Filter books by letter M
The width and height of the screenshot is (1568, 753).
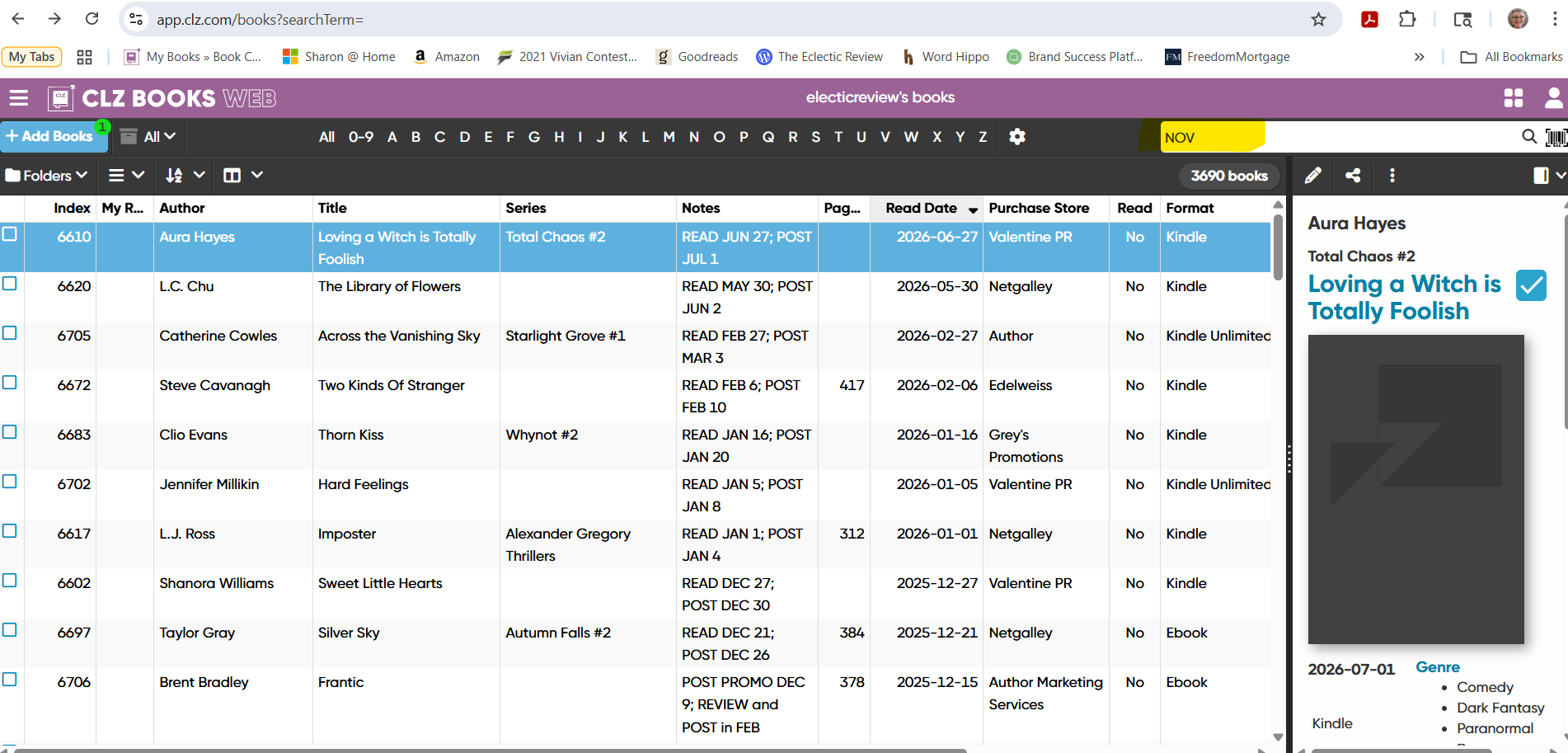tap(669, 137)
